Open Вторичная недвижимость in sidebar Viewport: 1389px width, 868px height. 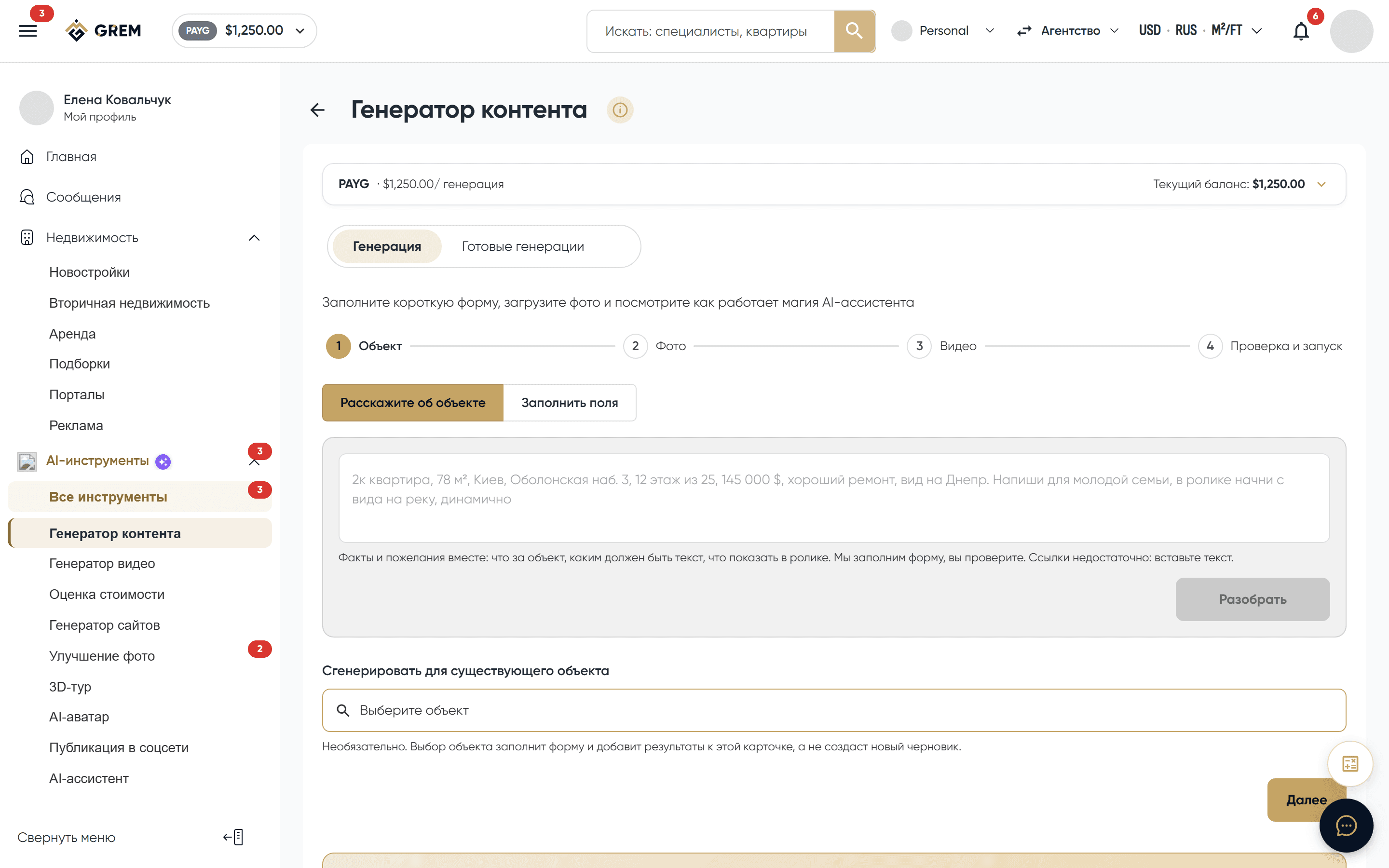(x=130, y=303)
